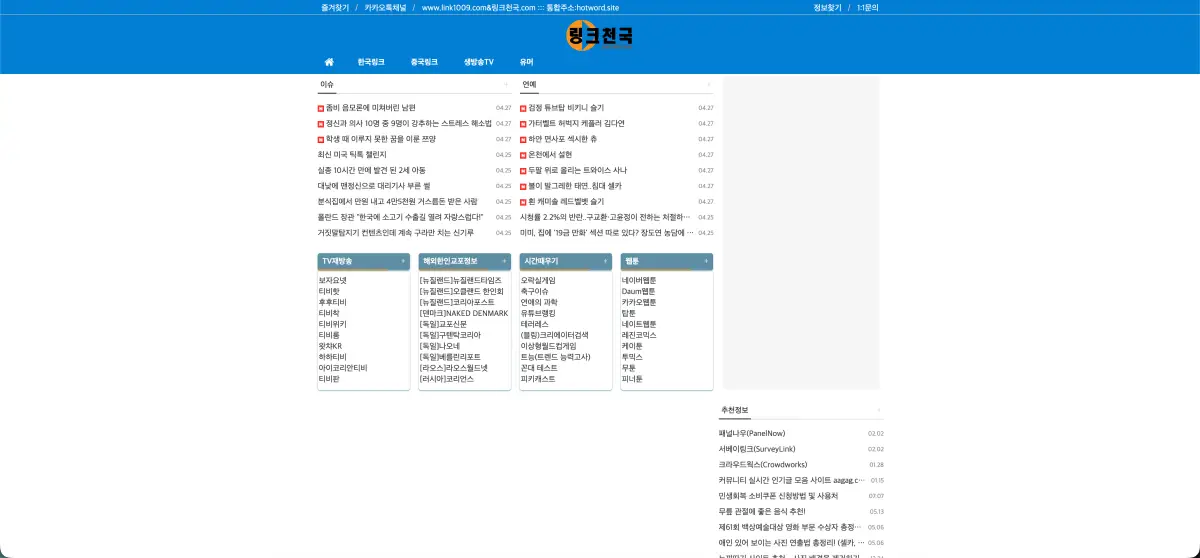Click the plus icon on 해외한인교포정보 panel
Screen dimensions: 1200x558
[x=504, y=261]
